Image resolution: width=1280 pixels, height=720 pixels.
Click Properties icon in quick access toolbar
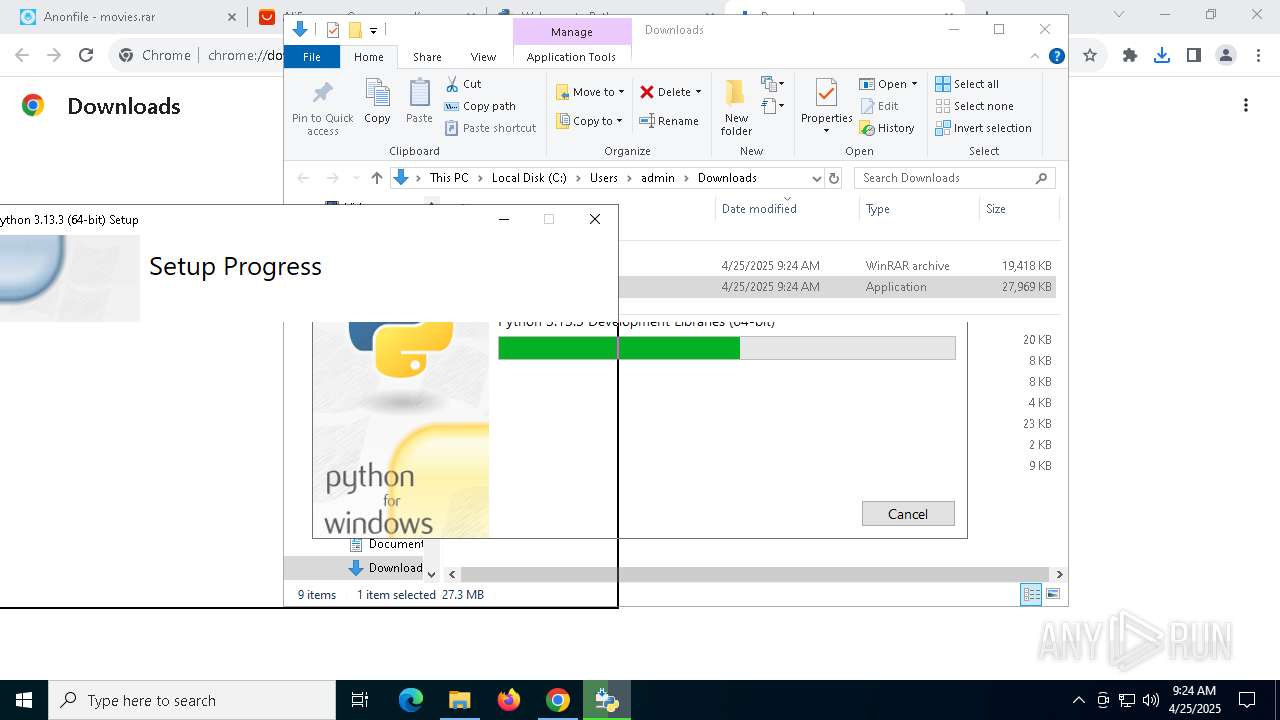click(x=333, y=30)
